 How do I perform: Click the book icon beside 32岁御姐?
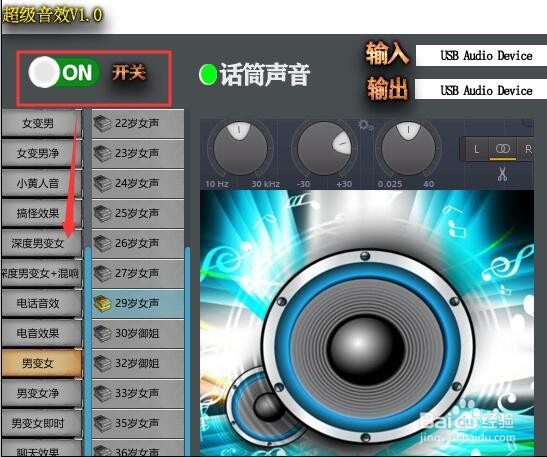click(x=103, y=364)
